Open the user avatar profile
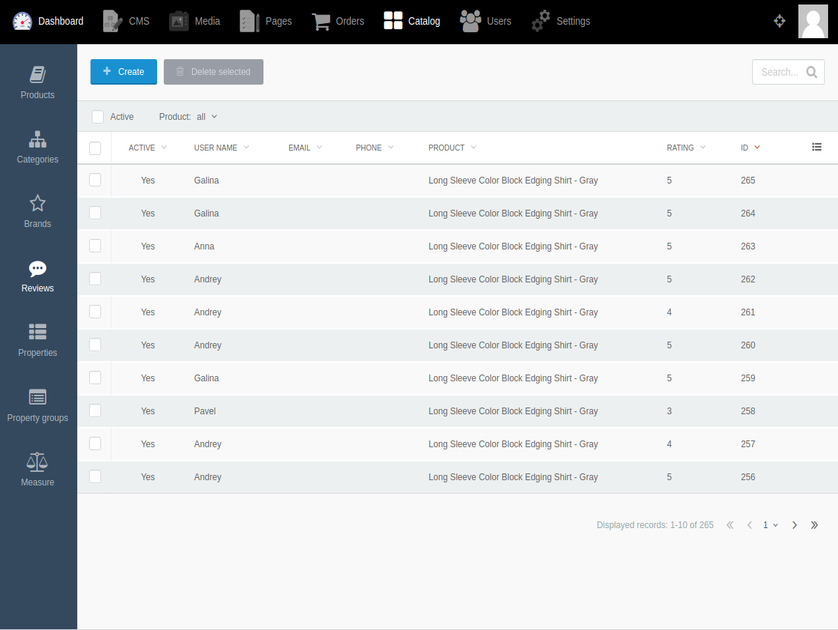The width and height of the screenshot is (838, 630). coord(813,21)
